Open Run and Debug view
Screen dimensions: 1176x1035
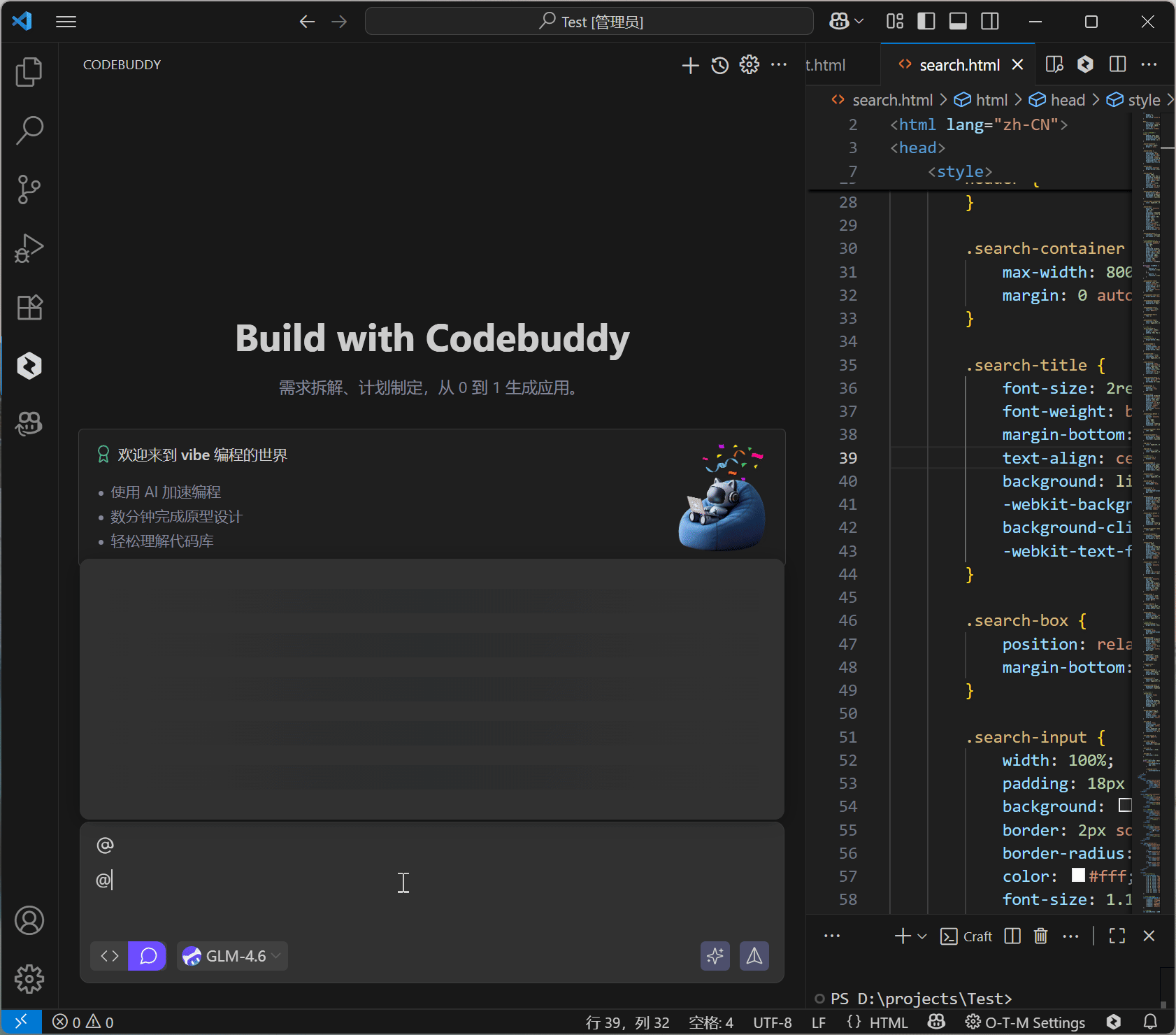[29, 248]
